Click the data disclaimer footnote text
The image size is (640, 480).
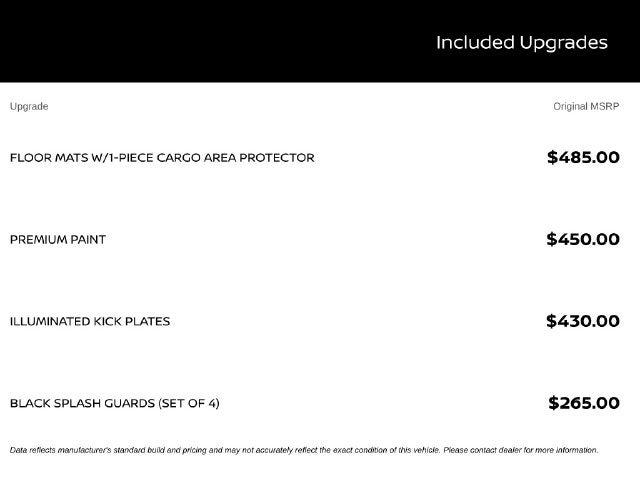coord(304,450)
